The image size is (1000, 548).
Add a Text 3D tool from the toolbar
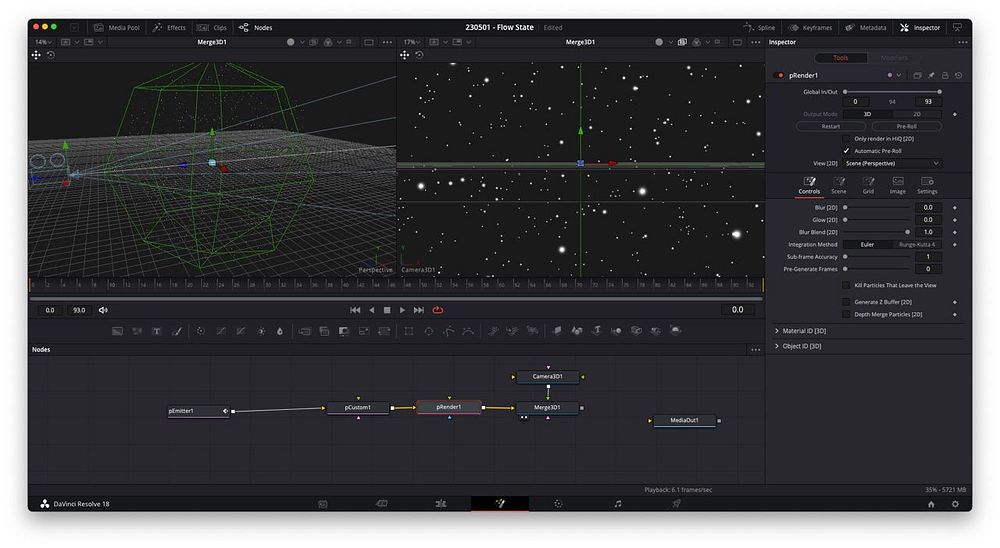596,331
